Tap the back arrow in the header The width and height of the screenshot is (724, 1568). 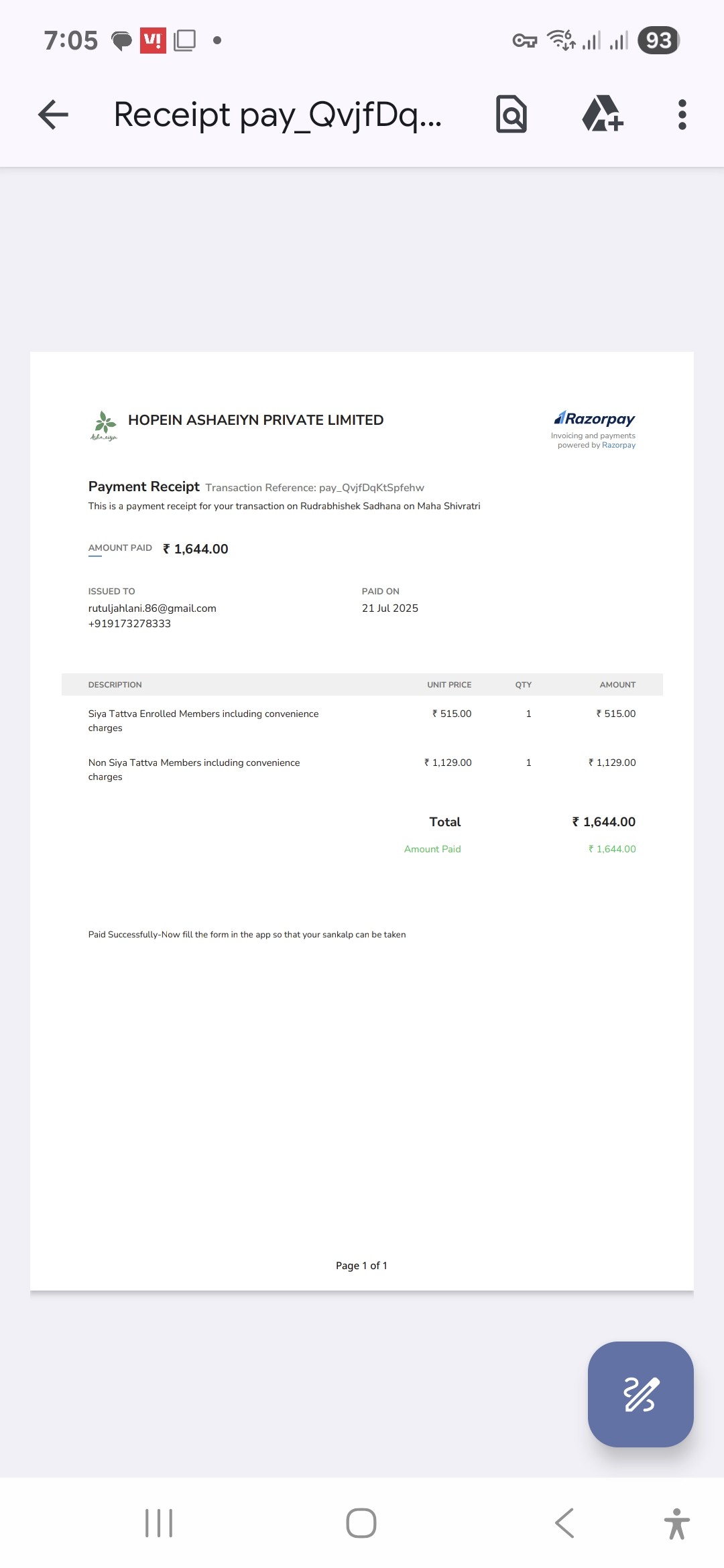click(54, 115)
